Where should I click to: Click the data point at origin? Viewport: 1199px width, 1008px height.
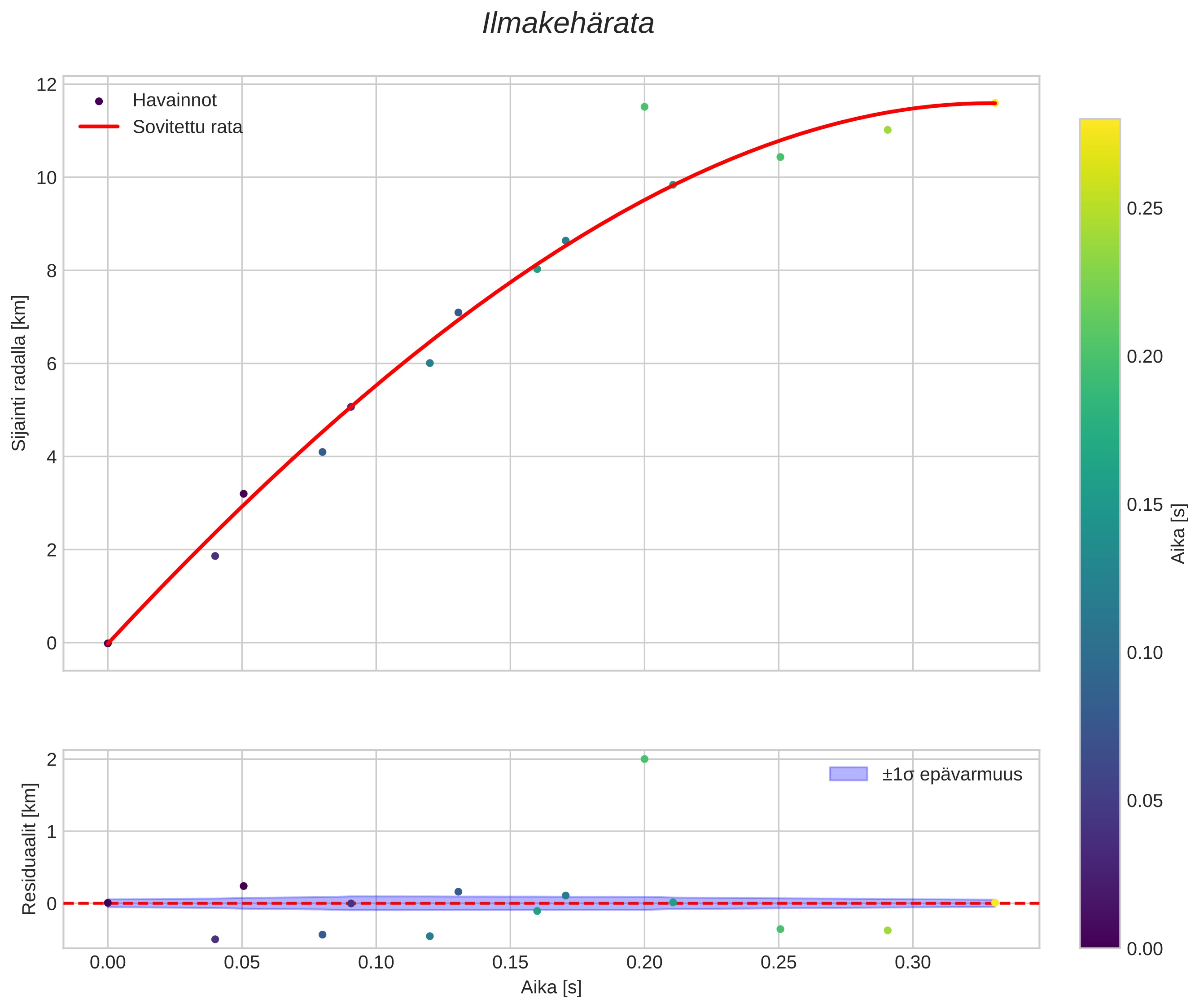[107, 643]
